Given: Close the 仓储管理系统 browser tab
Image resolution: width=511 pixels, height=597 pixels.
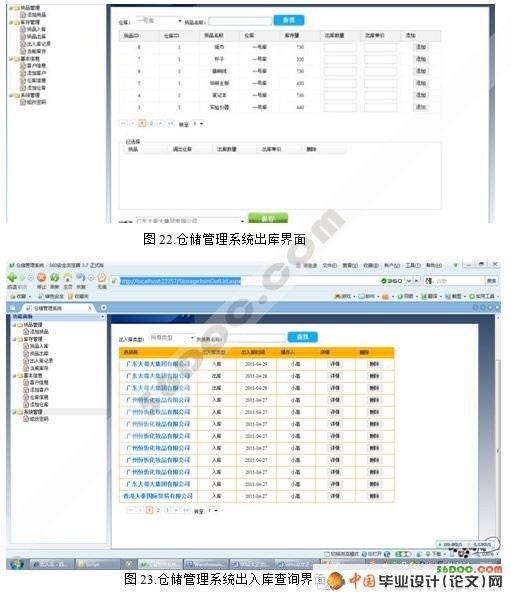Looking at the screenshot, I should click(x=90, y=308).
